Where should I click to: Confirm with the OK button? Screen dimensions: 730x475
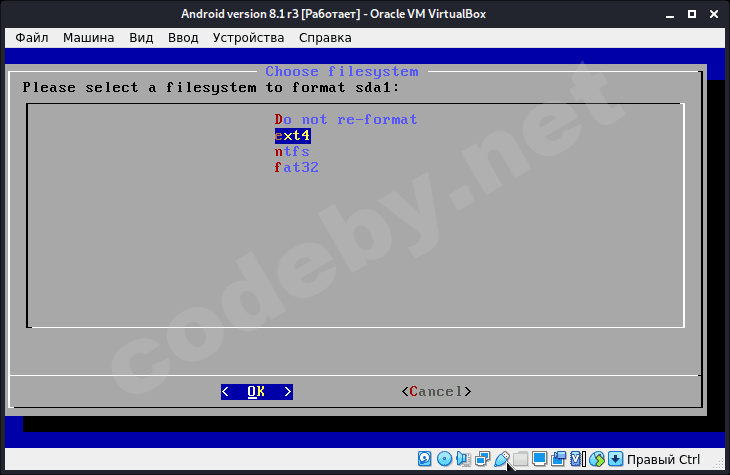257,392
